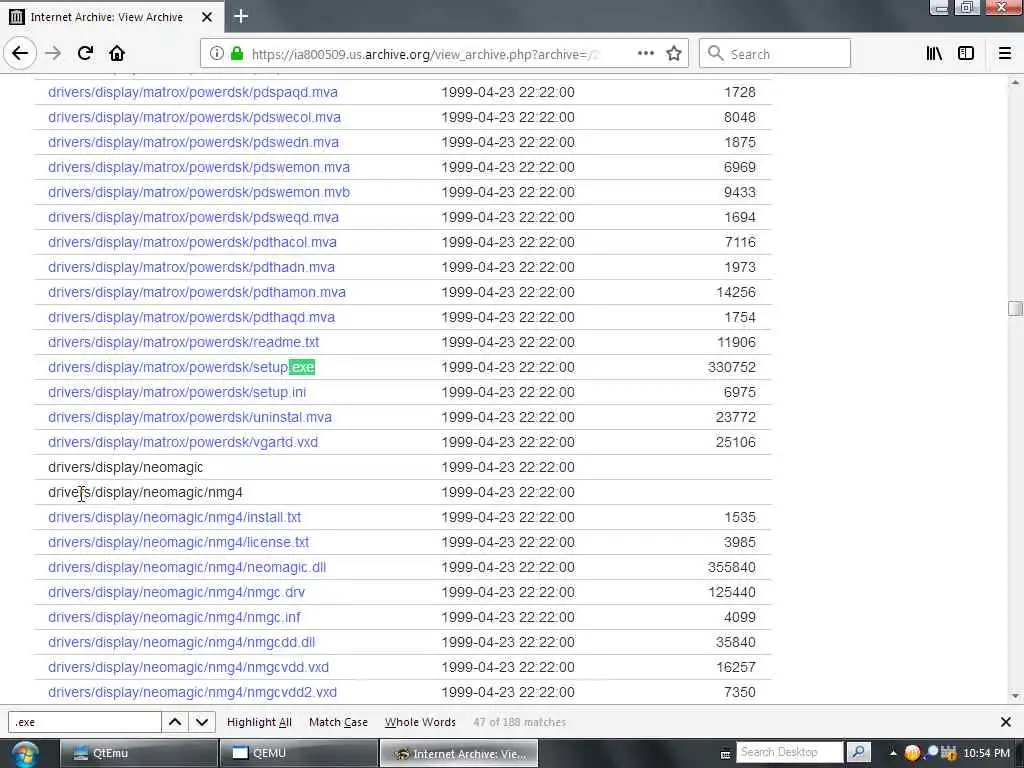
Task: Switch to QtEmu taskbar window
Action: point(138,753)
